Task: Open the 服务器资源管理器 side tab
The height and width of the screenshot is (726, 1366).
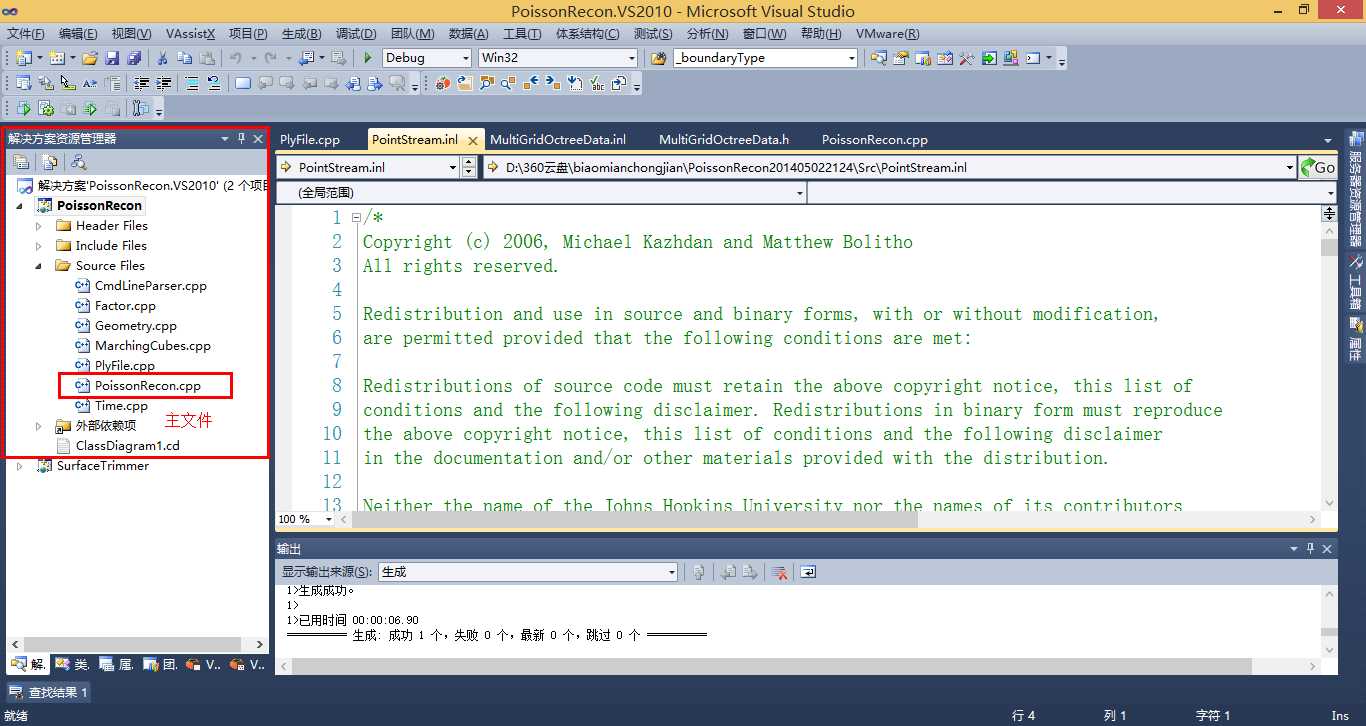Action: pyautogui.click(x=1356, y=188)
